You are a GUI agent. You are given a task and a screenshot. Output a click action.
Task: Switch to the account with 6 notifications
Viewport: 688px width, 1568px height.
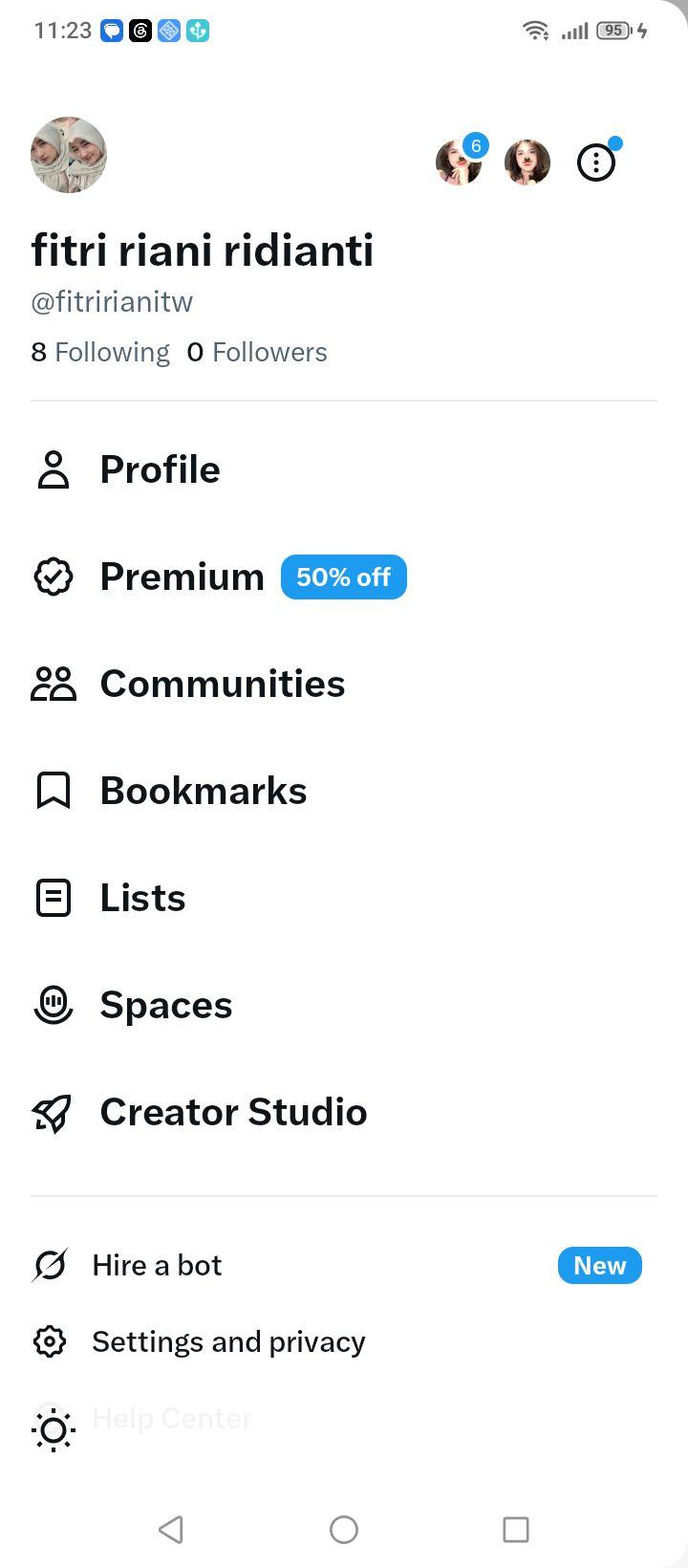(459, 163)
